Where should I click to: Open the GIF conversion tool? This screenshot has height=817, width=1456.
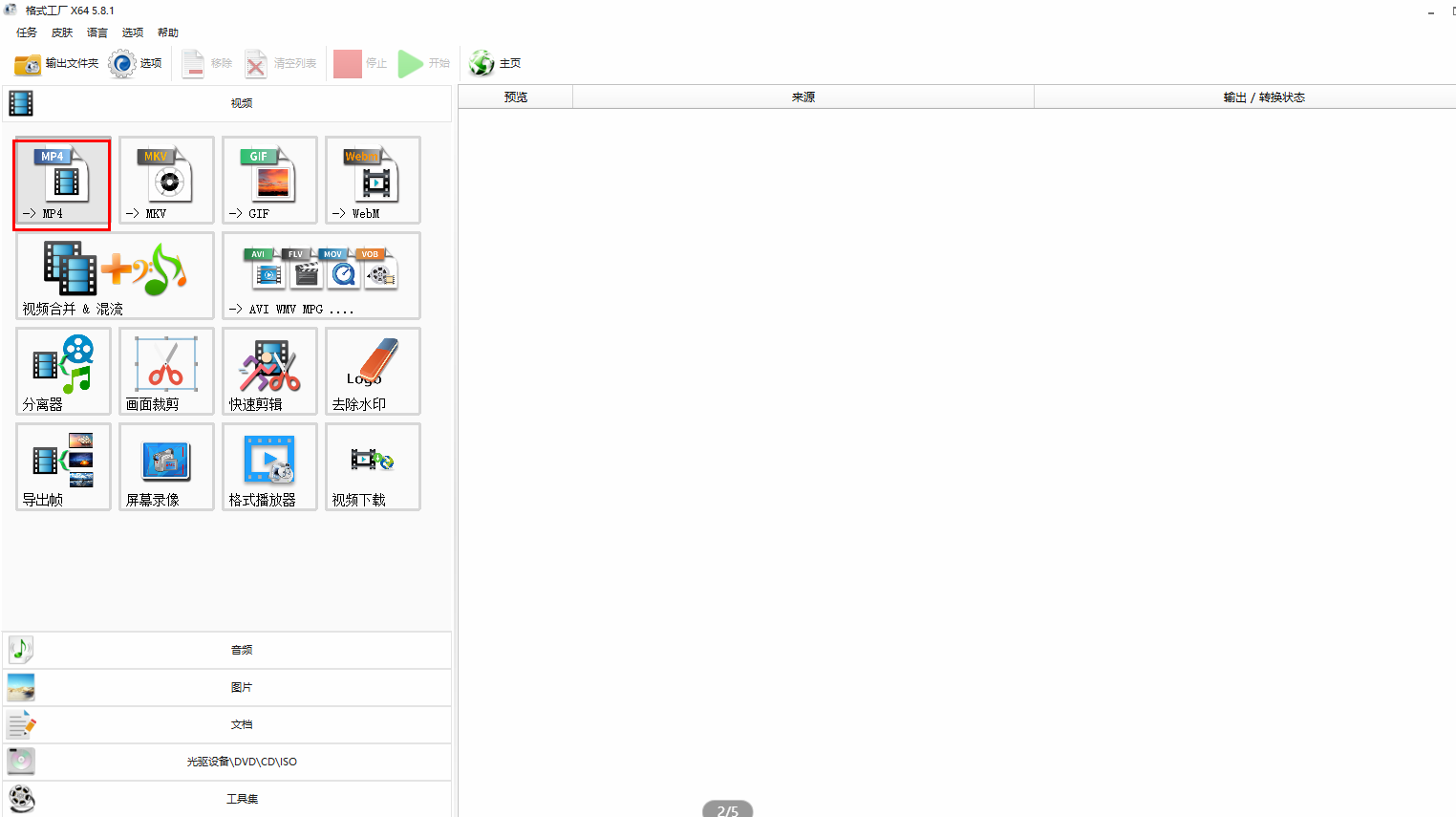click(x=269, y=181)
